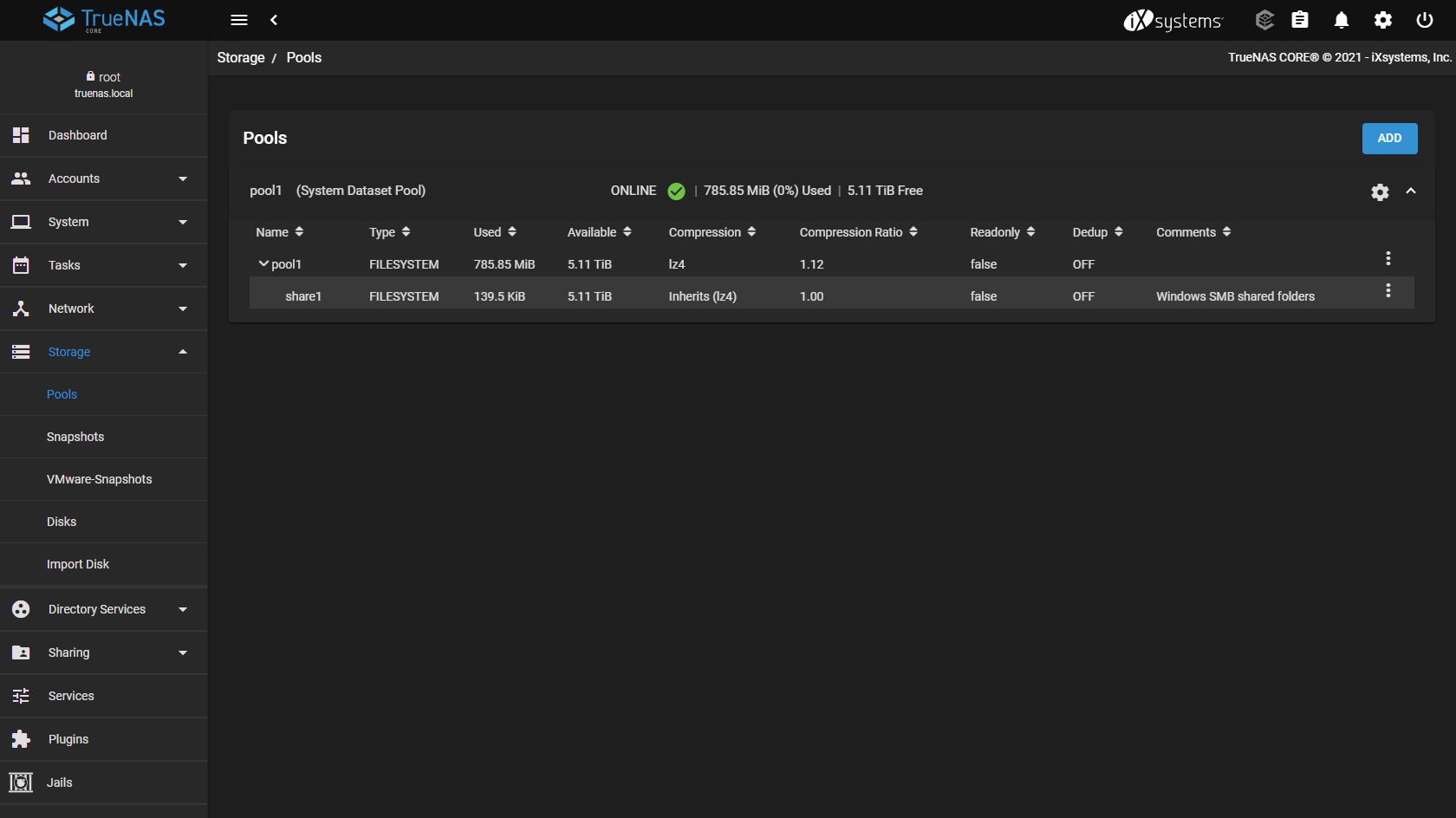The image size is (1456, 818).
Task: Collapse the pool1 tree row chevron
Action: (263, 263)
